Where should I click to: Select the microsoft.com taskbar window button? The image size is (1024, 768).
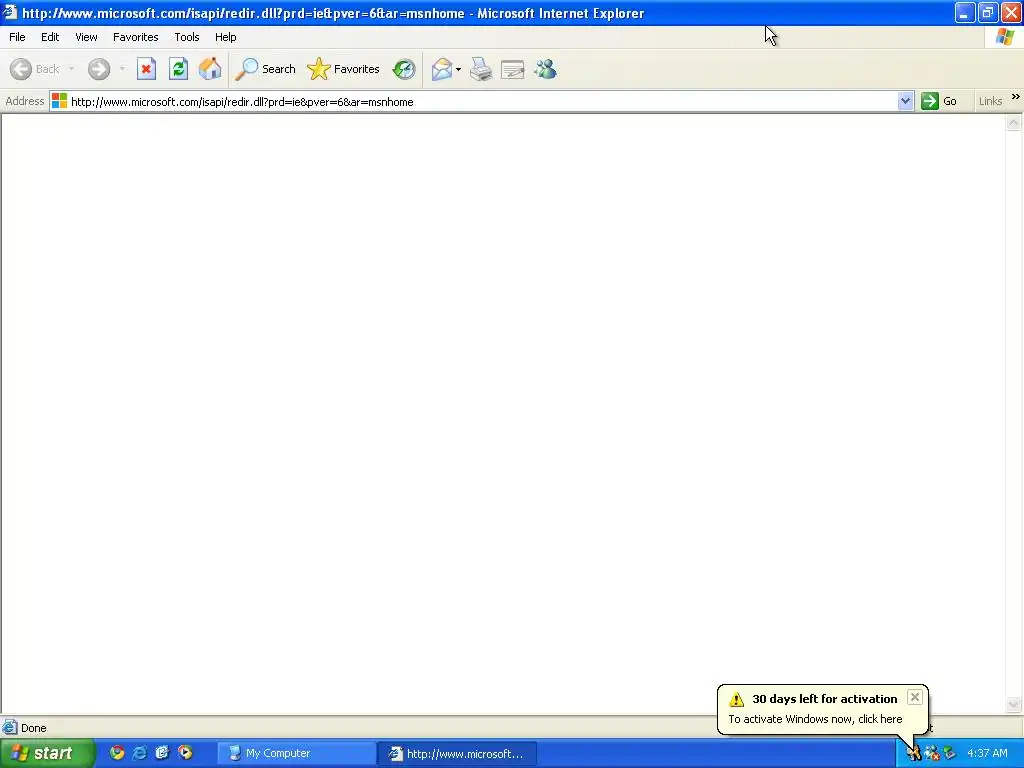click(458, 754)
